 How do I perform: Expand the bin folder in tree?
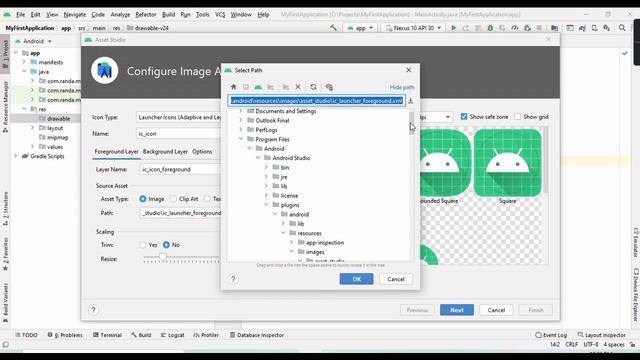(266, 167)
